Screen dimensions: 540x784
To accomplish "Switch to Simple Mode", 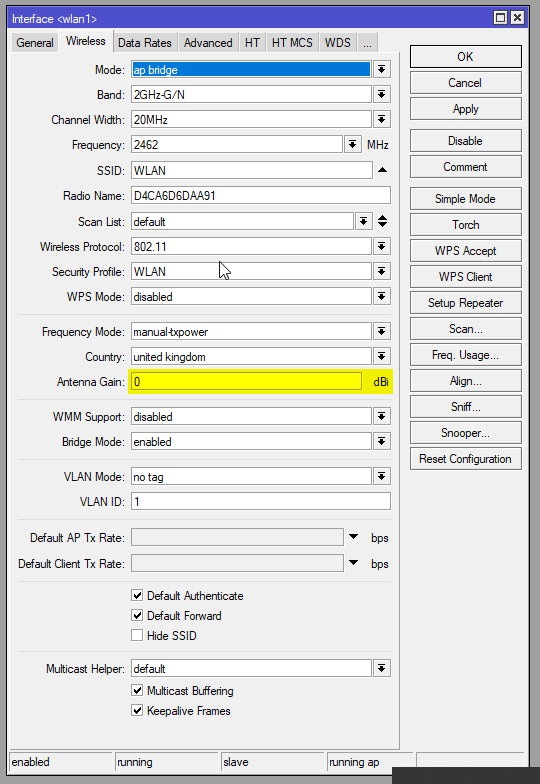I will [x=466, y=198].
